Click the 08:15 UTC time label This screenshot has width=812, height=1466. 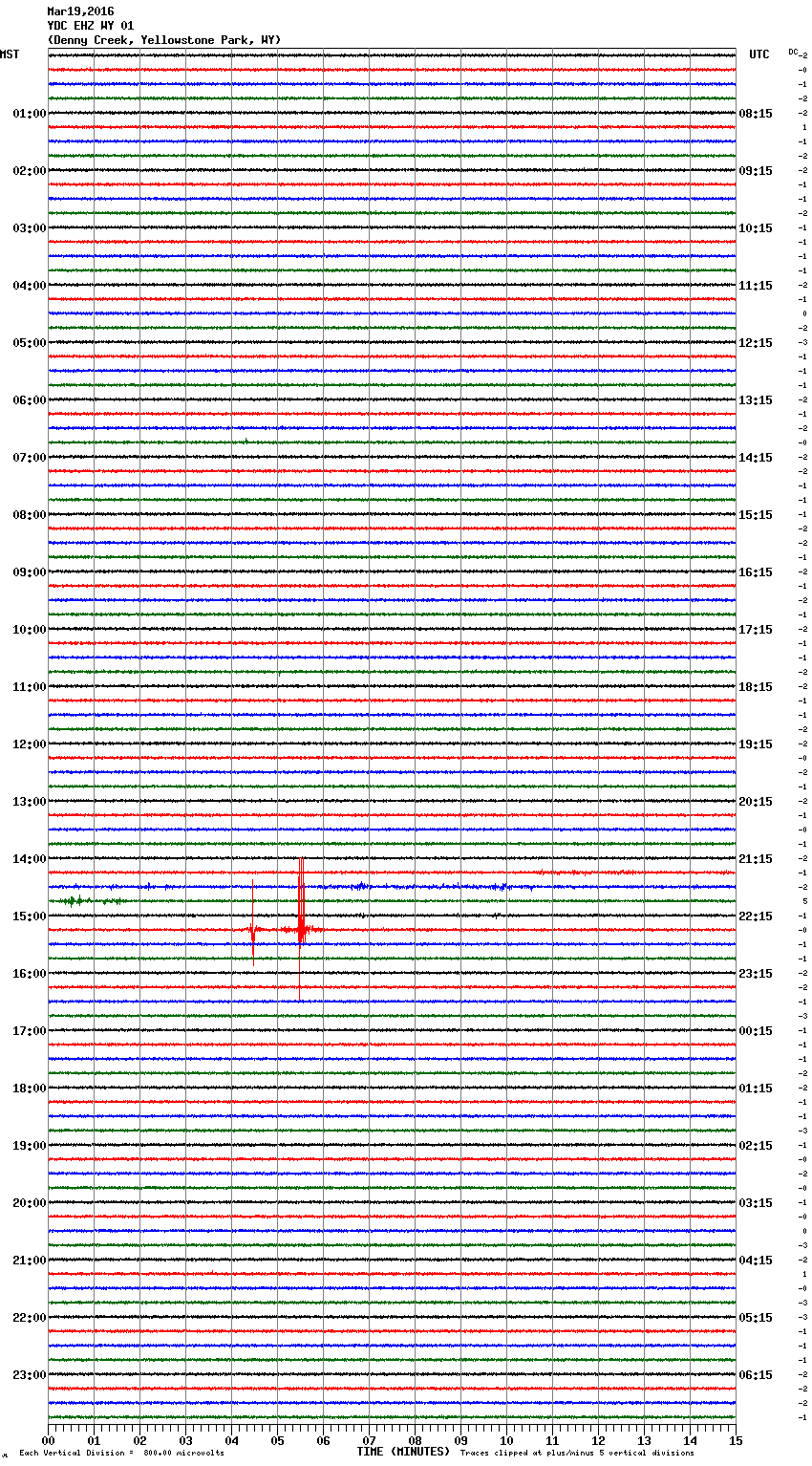click(x=756, y=114)
